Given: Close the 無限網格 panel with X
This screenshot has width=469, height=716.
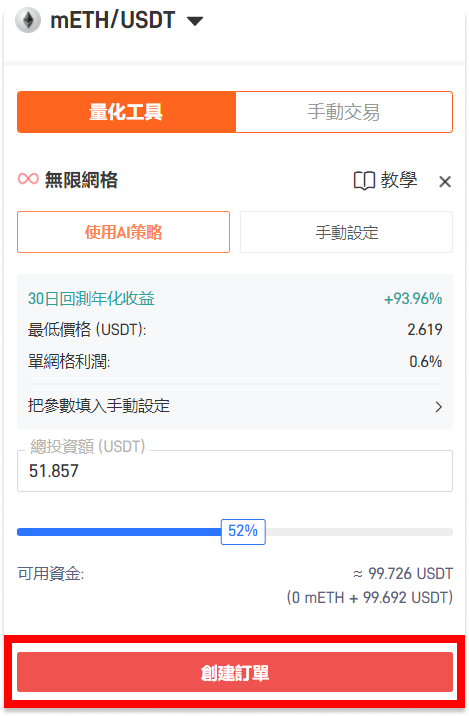Looking at the screenshot, I should coord(445,182).
